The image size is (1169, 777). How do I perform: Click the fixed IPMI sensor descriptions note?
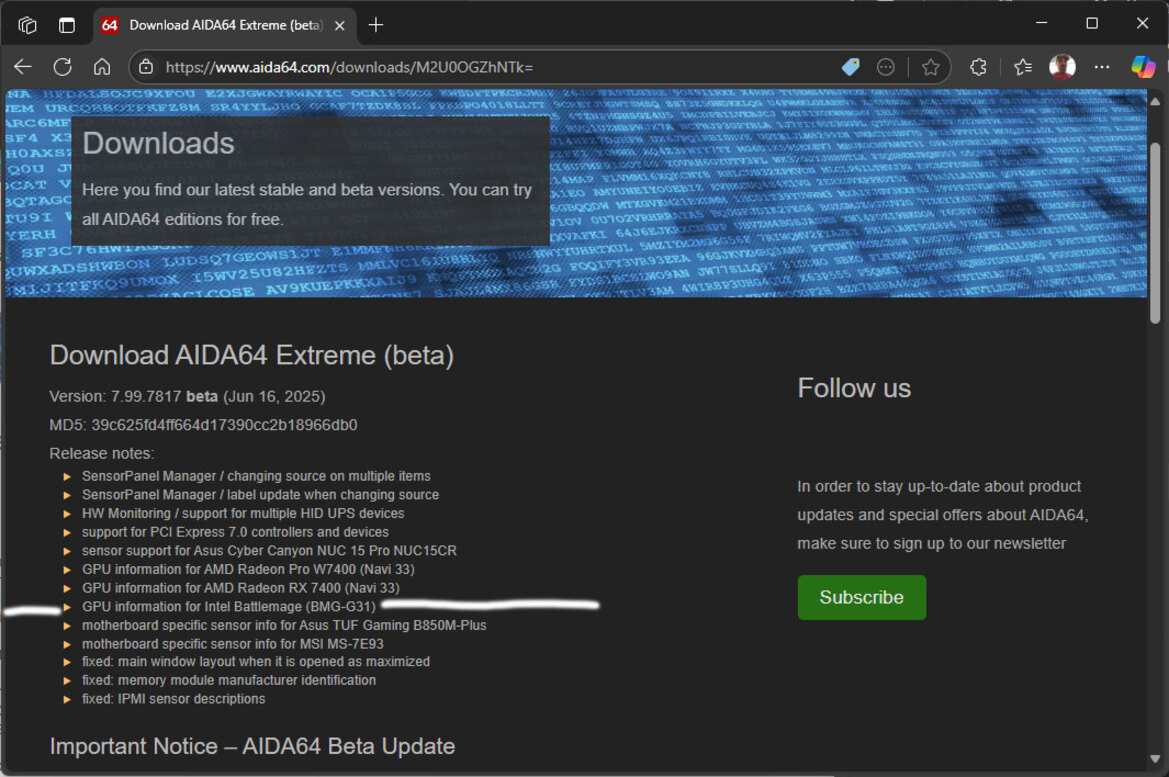(x=174, y=699)
